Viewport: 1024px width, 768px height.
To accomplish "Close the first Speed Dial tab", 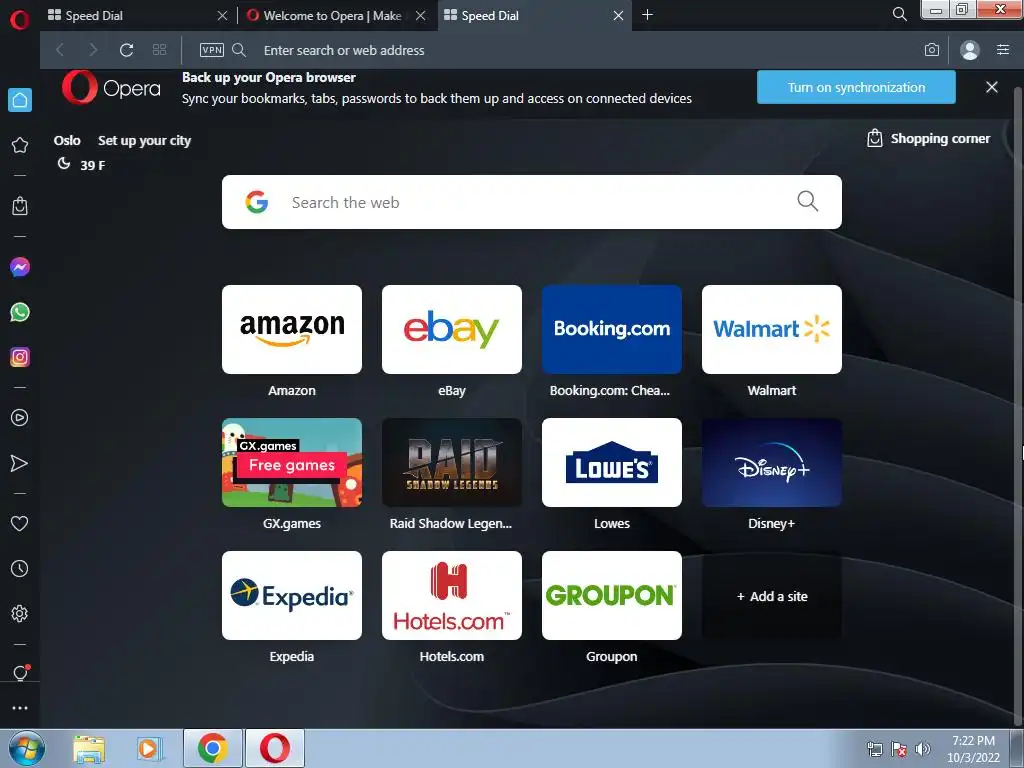I will click(x=223, y=15).
